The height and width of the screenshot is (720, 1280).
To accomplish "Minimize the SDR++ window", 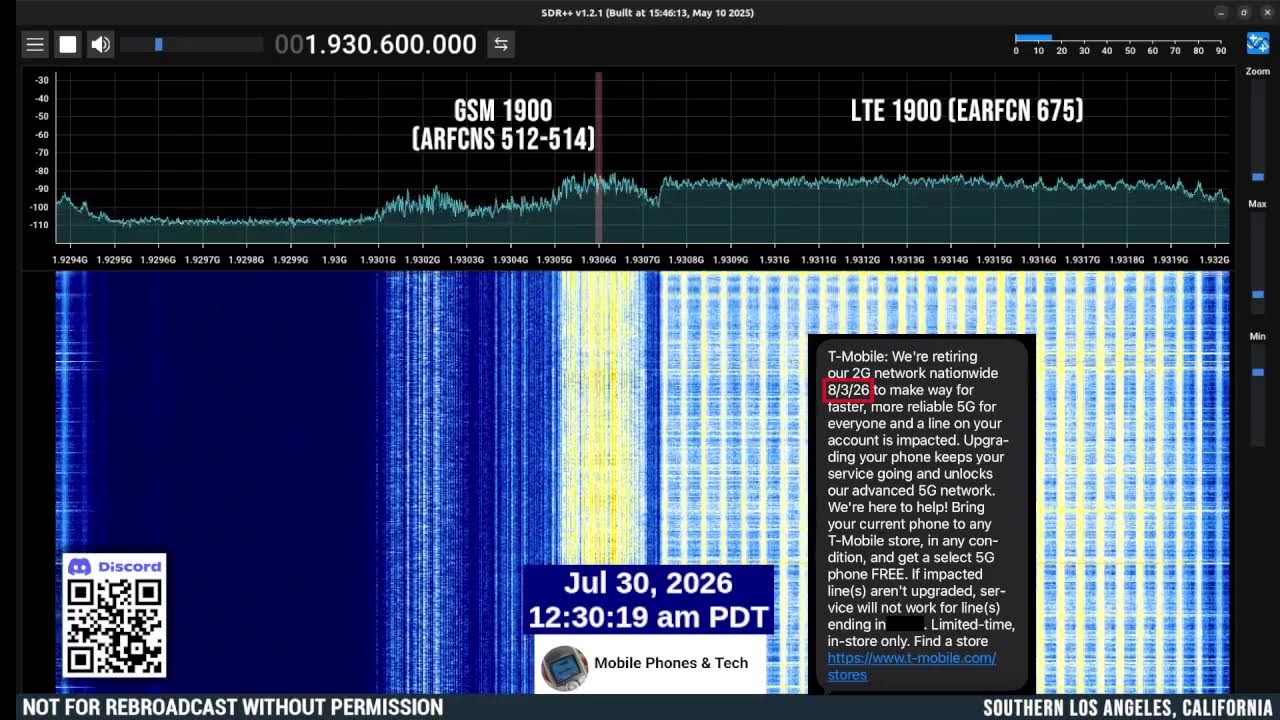I will coord(1221,12).
